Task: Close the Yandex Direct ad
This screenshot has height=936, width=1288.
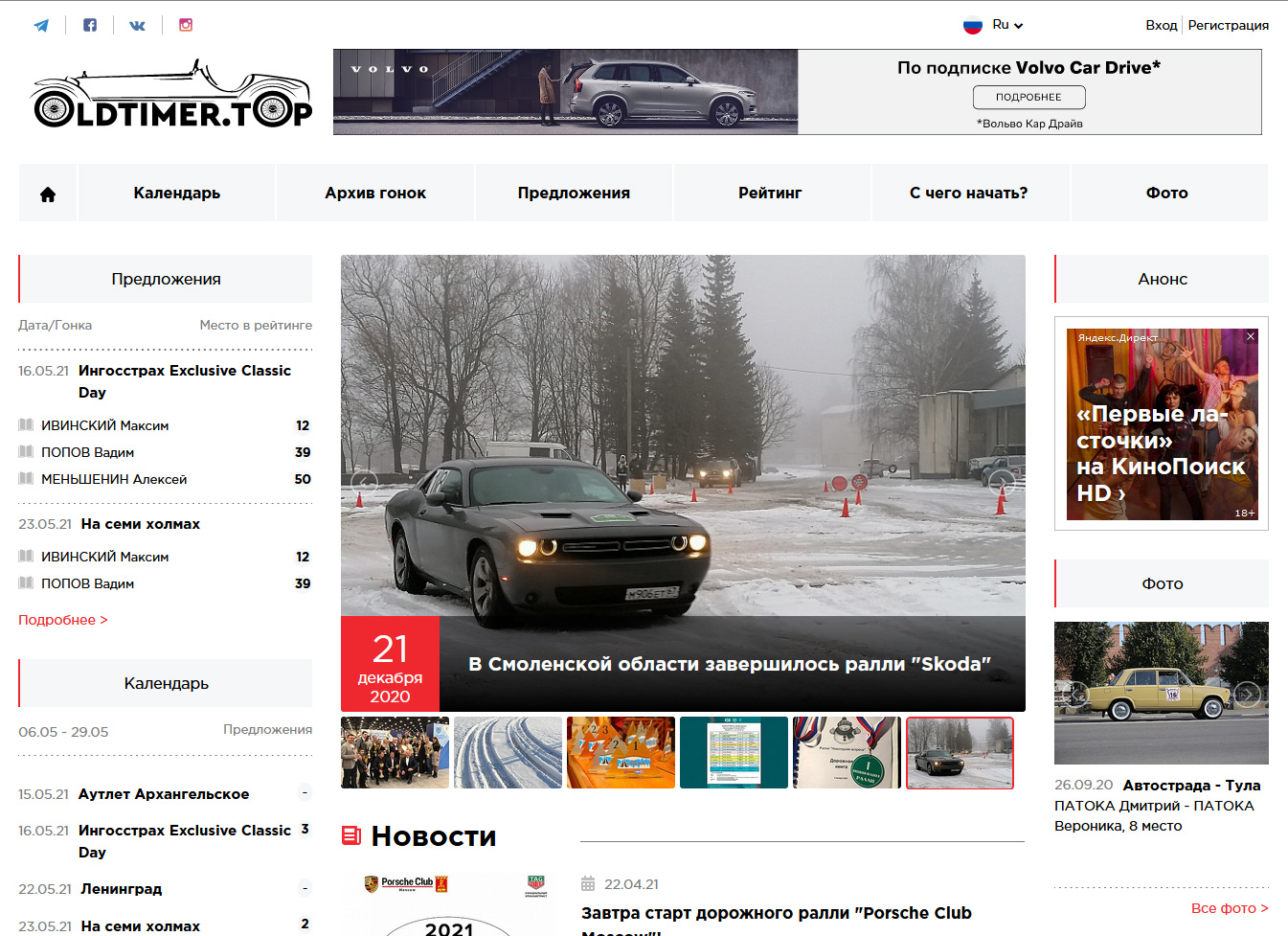Action: pos(1251,336)
